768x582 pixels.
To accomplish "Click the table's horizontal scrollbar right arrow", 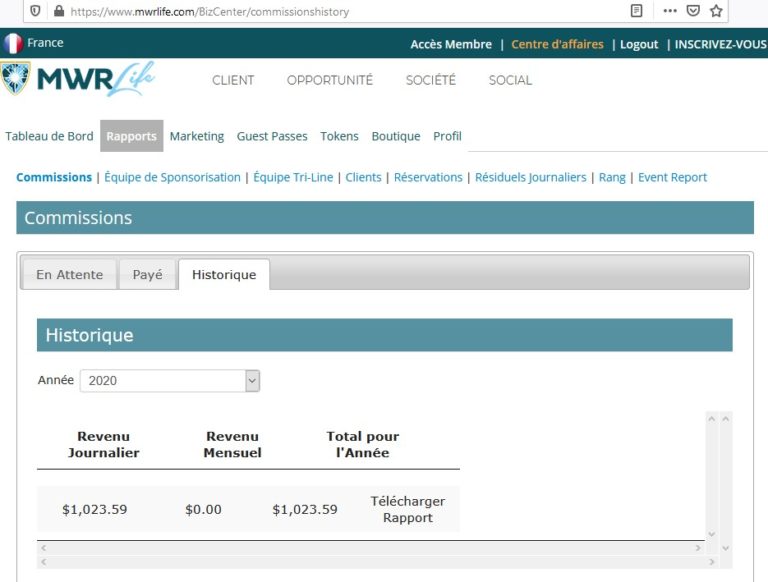I will [x=698, y=548].
